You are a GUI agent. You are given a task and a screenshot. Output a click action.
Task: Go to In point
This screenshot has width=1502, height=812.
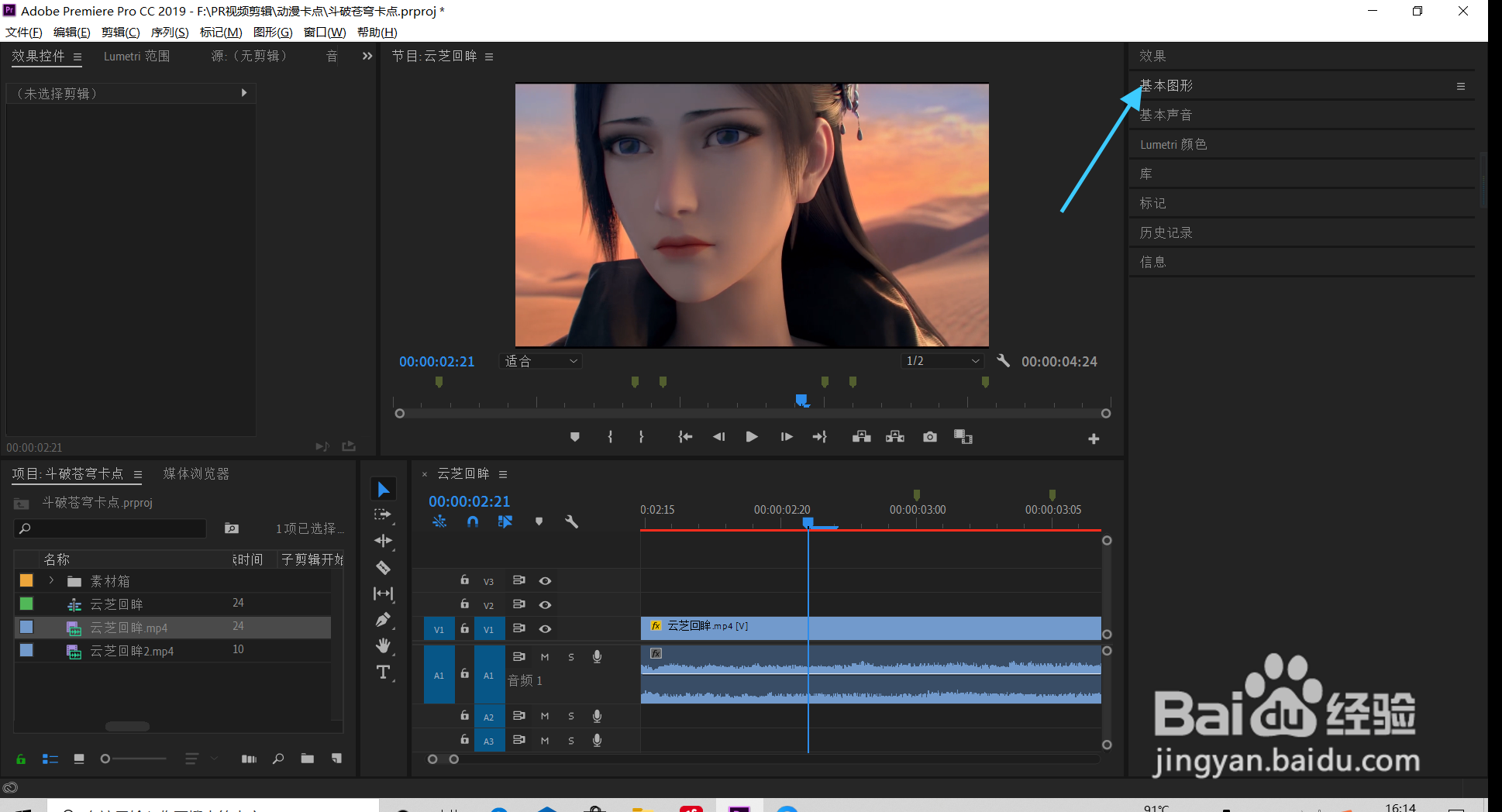click(685, 437)
